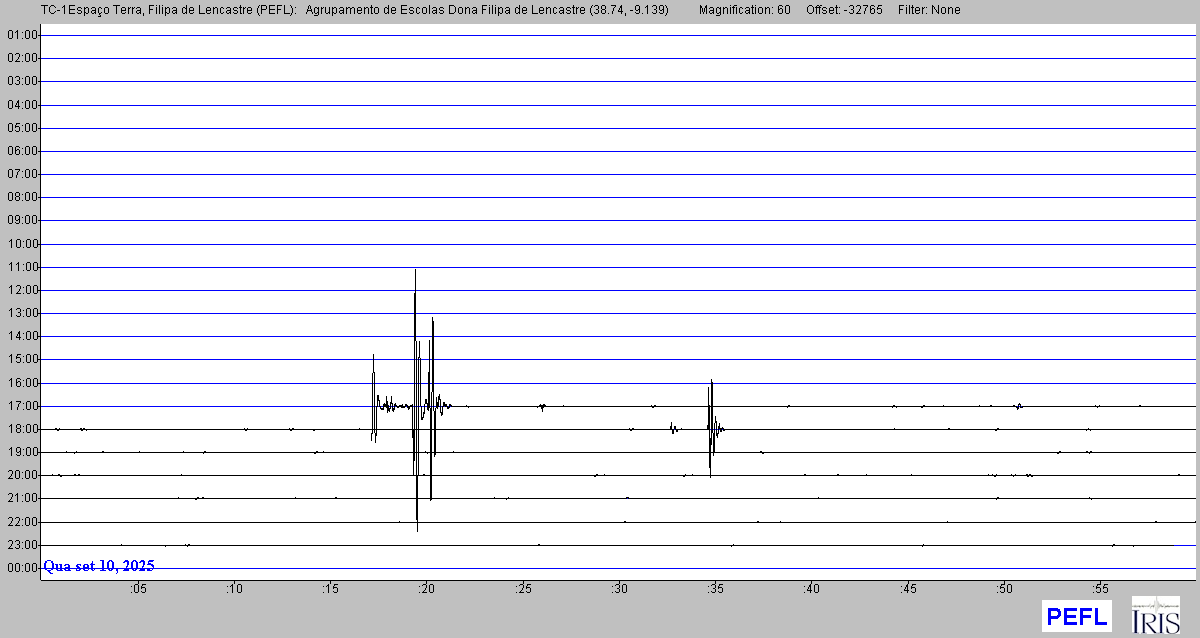Click the :30 minute axis tick label
This screenshot has width=1200, height=638.
pyautogui.click(x=619, y=589)
